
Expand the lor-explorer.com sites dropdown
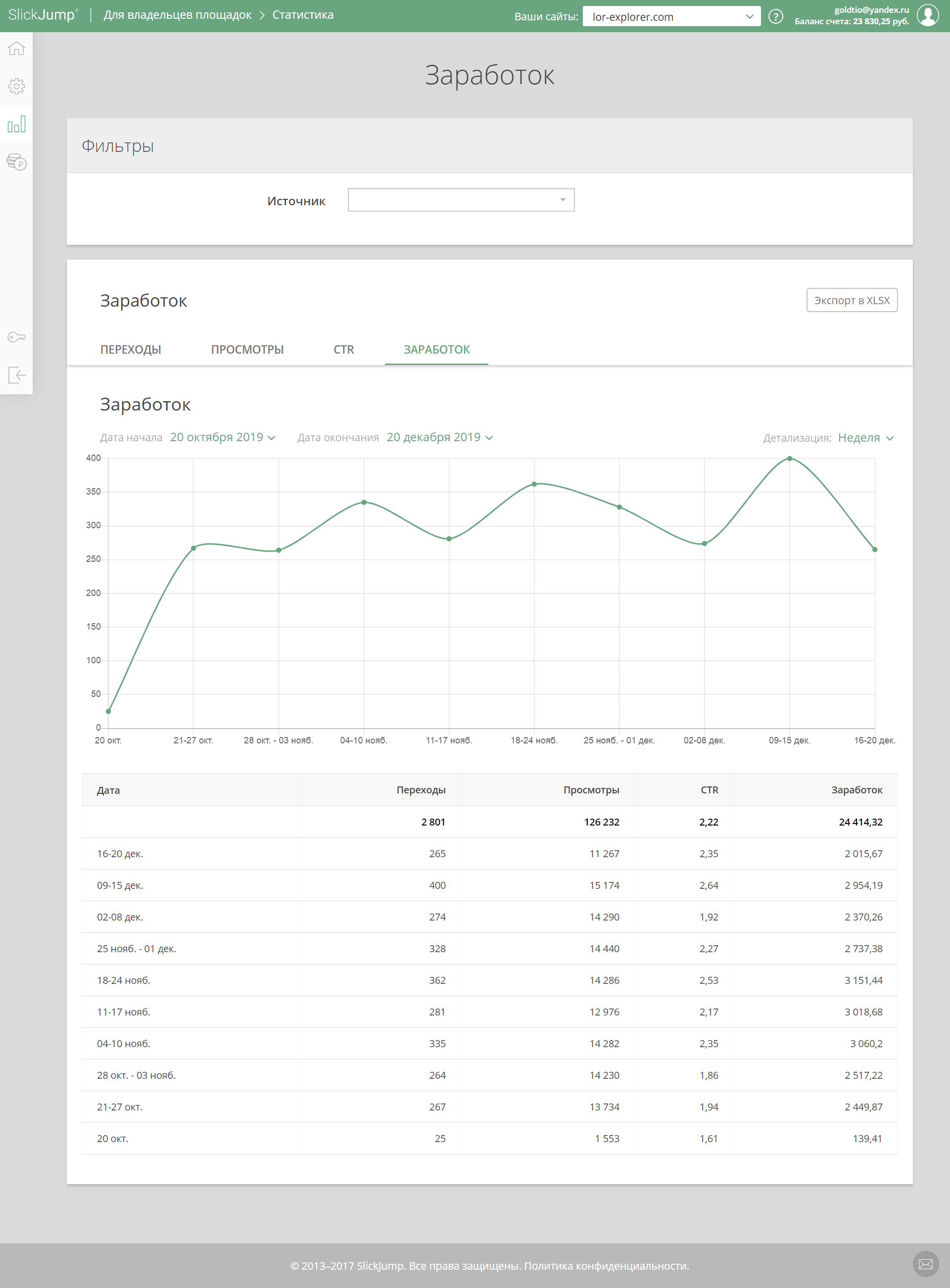pyautogui.click(x=671, y=17)
